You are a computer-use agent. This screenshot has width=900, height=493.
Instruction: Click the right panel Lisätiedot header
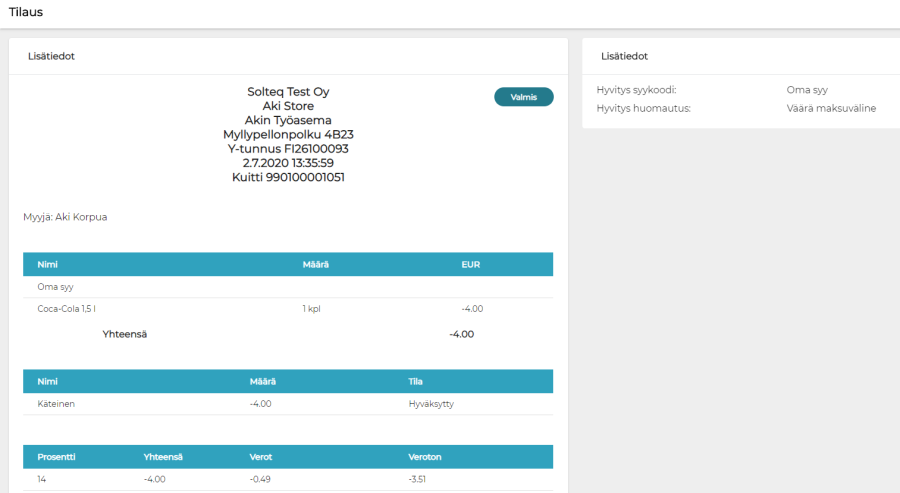click(625, 56)
